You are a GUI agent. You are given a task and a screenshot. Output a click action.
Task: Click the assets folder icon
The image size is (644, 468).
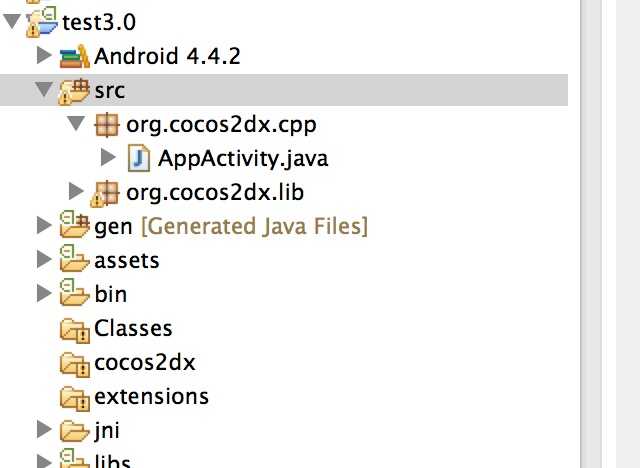74,258
